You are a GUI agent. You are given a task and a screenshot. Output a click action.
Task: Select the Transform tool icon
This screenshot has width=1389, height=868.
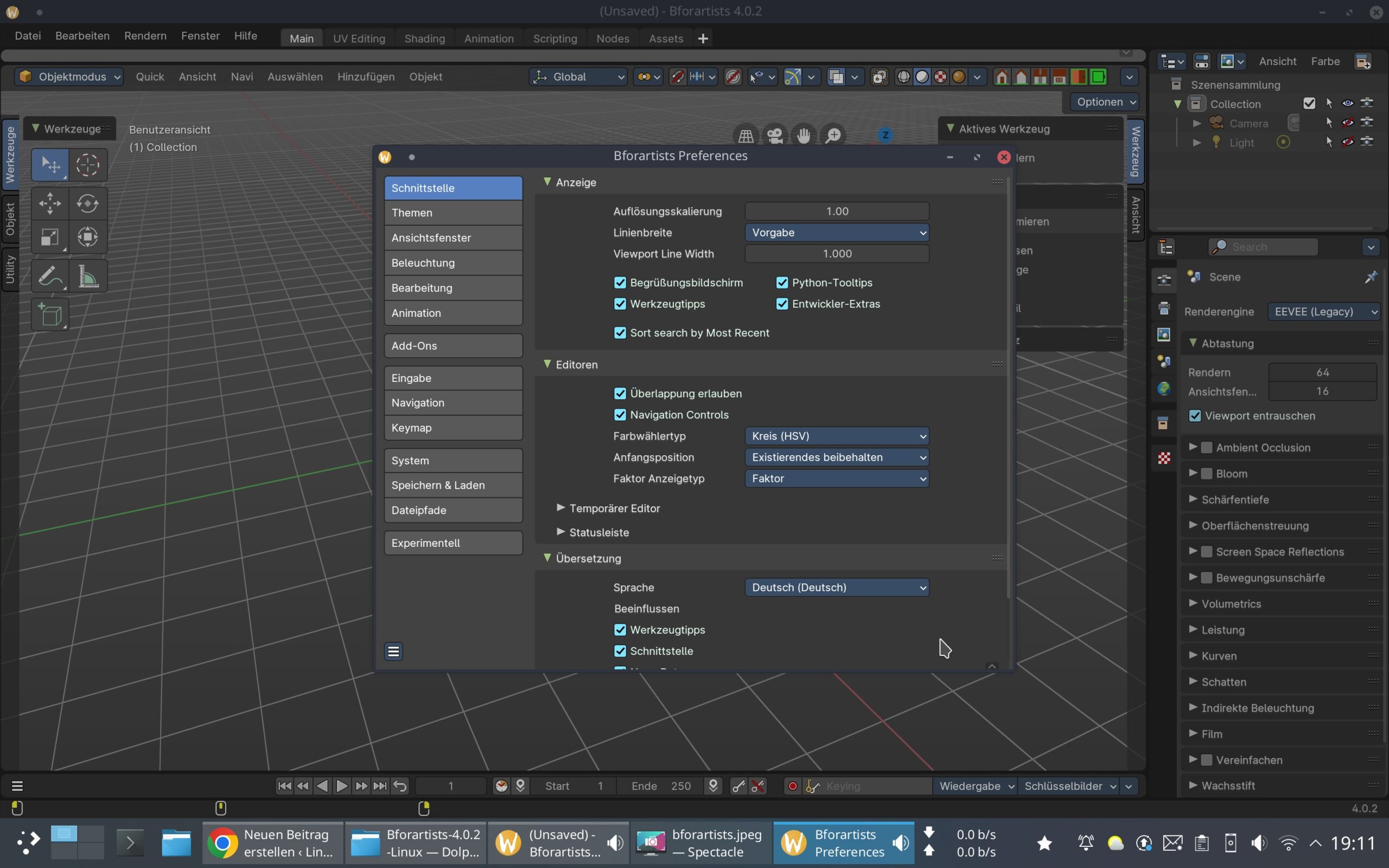[x=88, y=237]
